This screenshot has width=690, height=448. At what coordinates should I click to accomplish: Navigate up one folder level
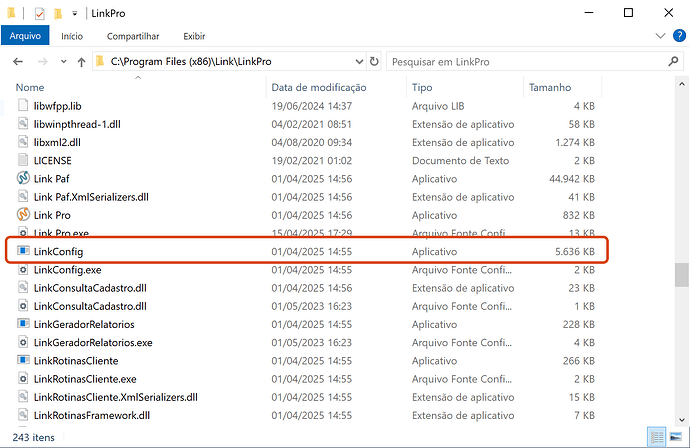point(81,62)
